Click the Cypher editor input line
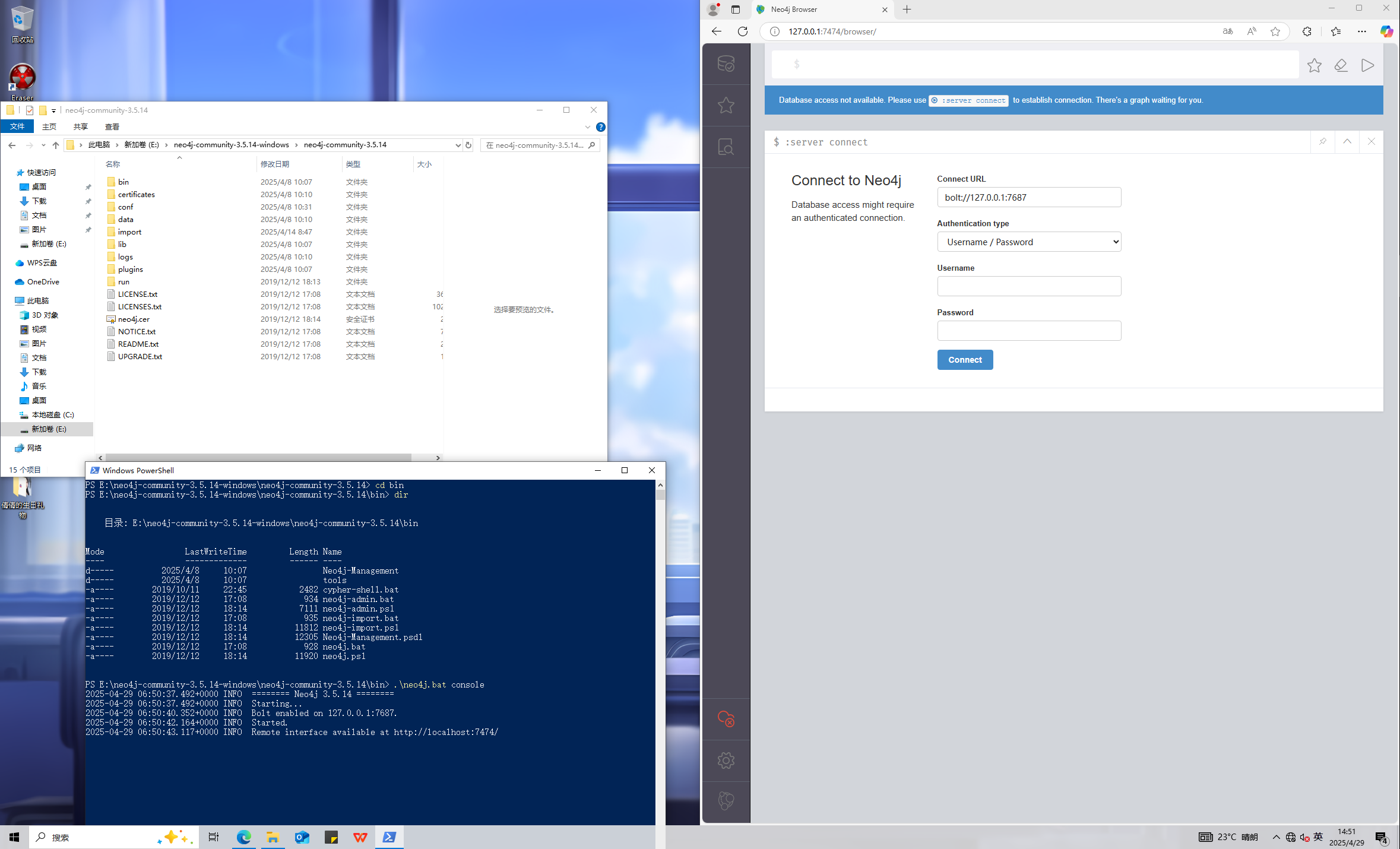Screen dimensions: 1400x849 pyautogui.click(x=1035, y=64)
